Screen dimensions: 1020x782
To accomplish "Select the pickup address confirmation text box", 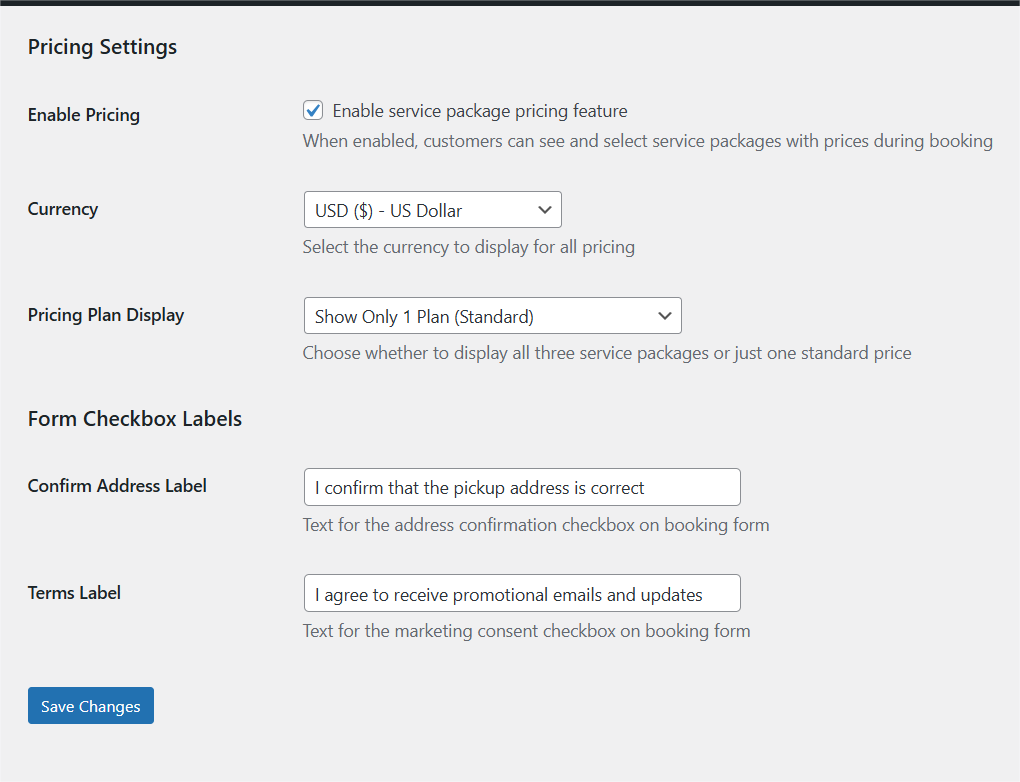I will click(x=521, y=487).
